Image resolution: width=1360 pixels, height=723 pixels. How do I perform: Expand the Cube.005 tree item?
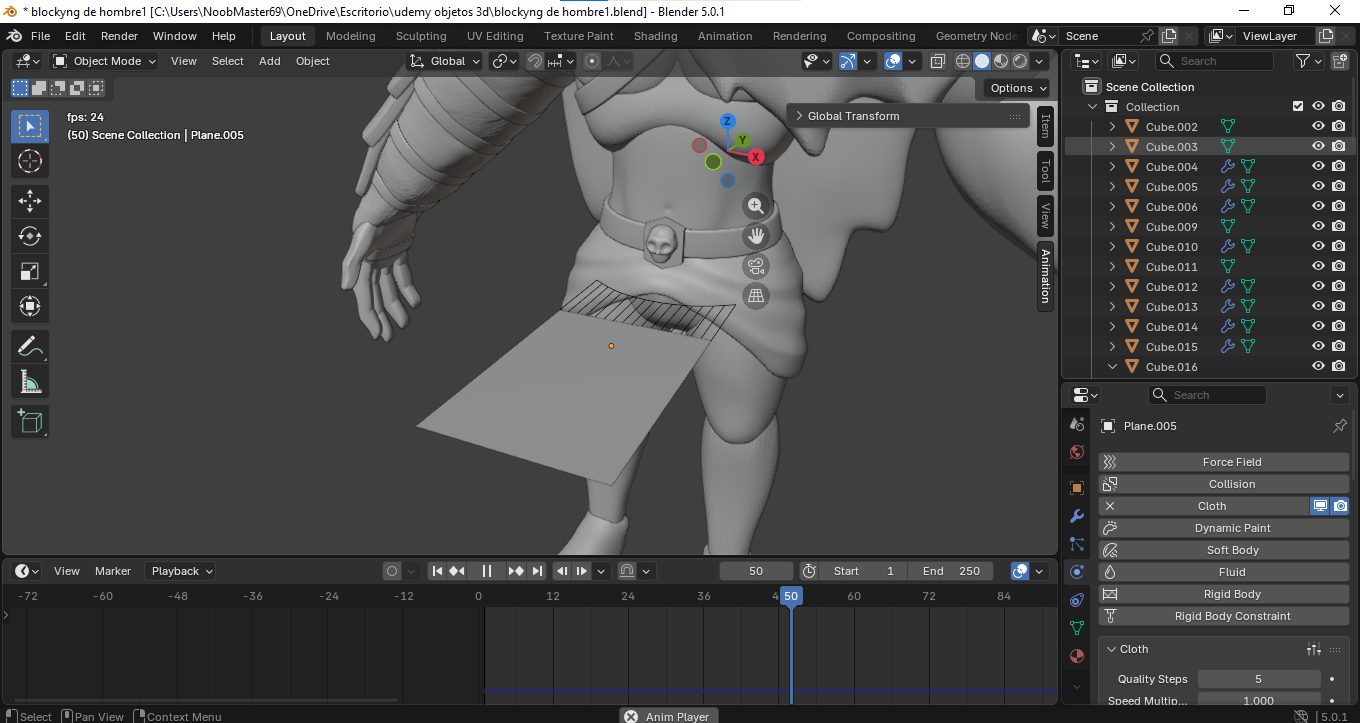(1112, 187)
